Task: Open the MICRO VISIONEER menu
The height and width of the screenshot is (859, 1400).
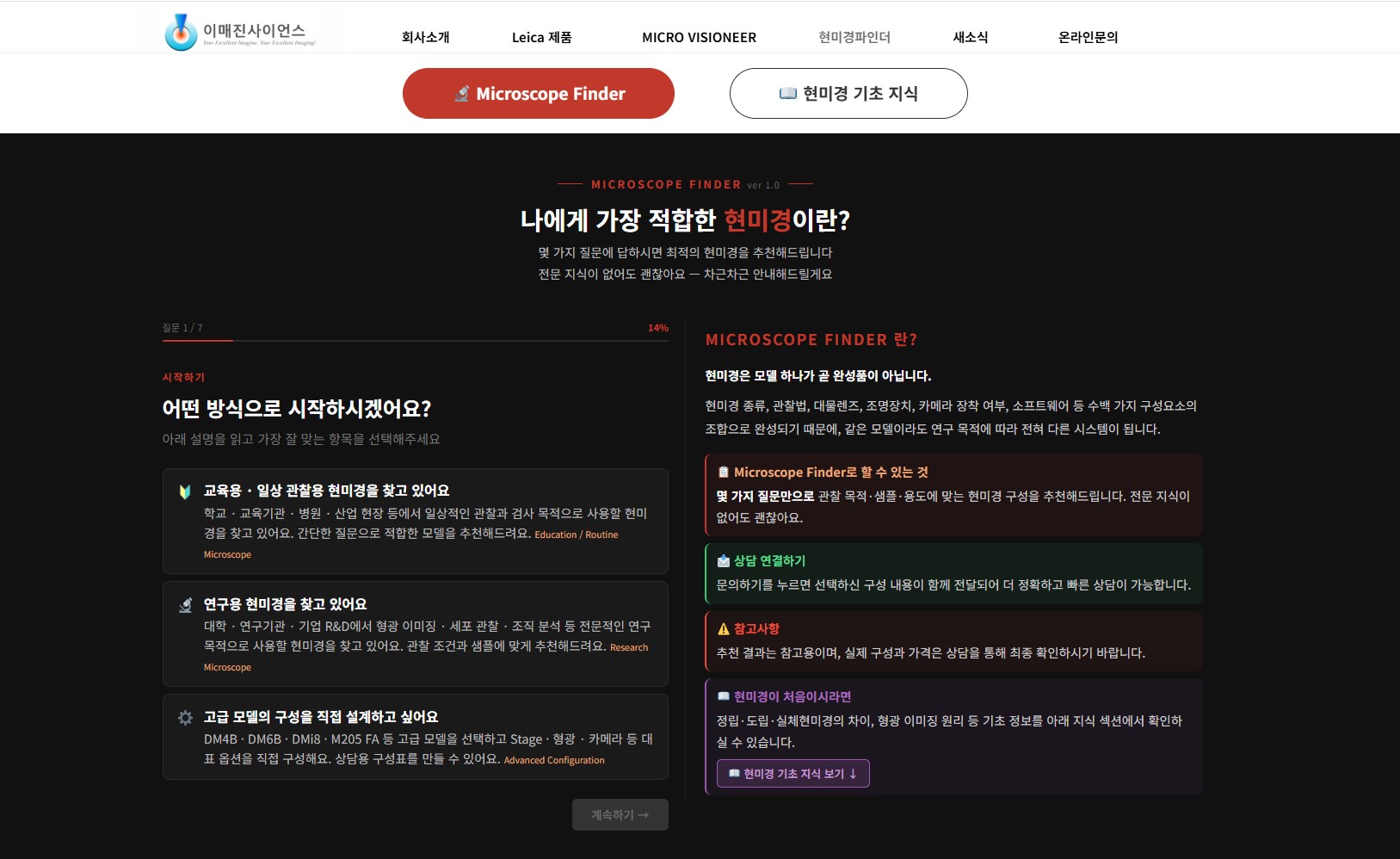Action: pyautogui.click(x=700, y=37)
